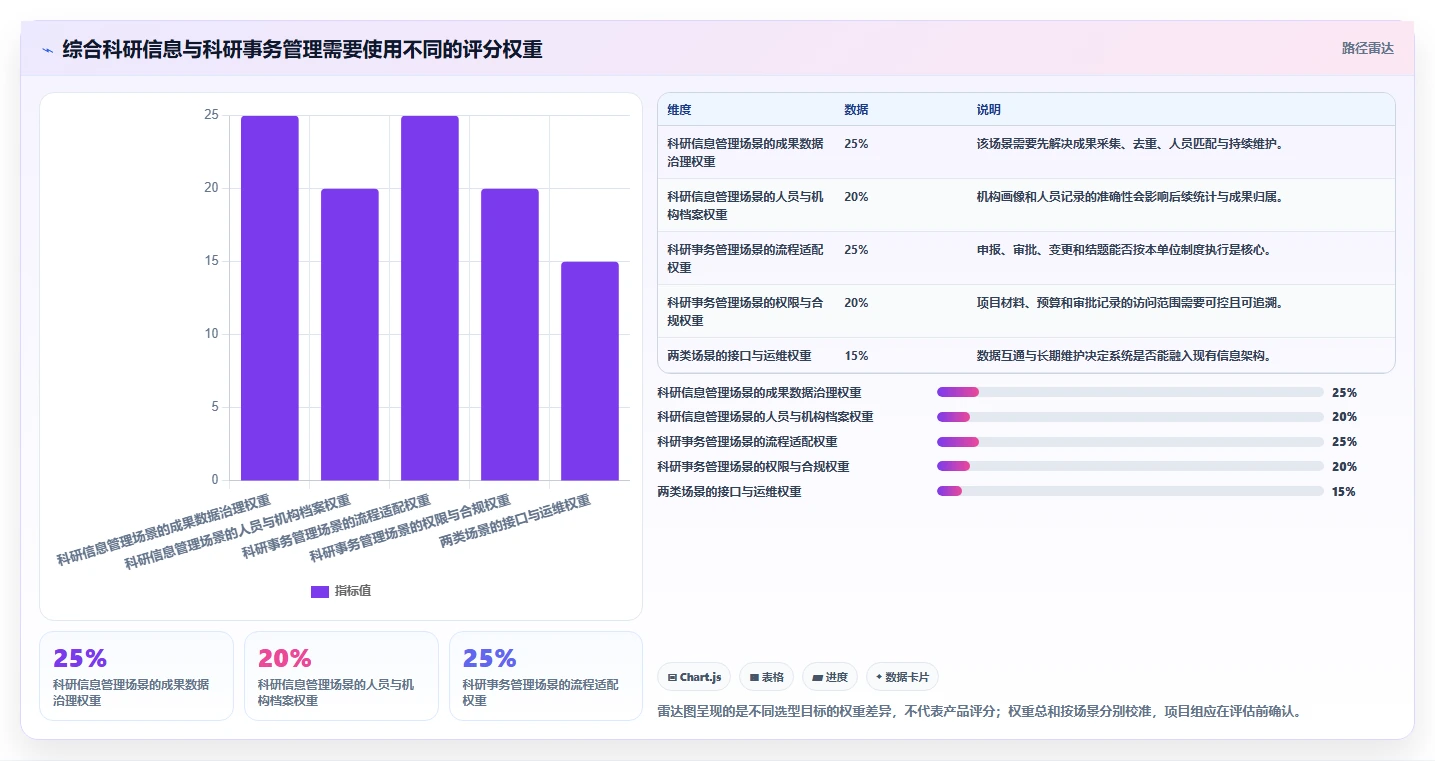Screen dimensions: 1435x761
Task: Click the 25% card for 流程适配权重
Action: pos(546,676)
